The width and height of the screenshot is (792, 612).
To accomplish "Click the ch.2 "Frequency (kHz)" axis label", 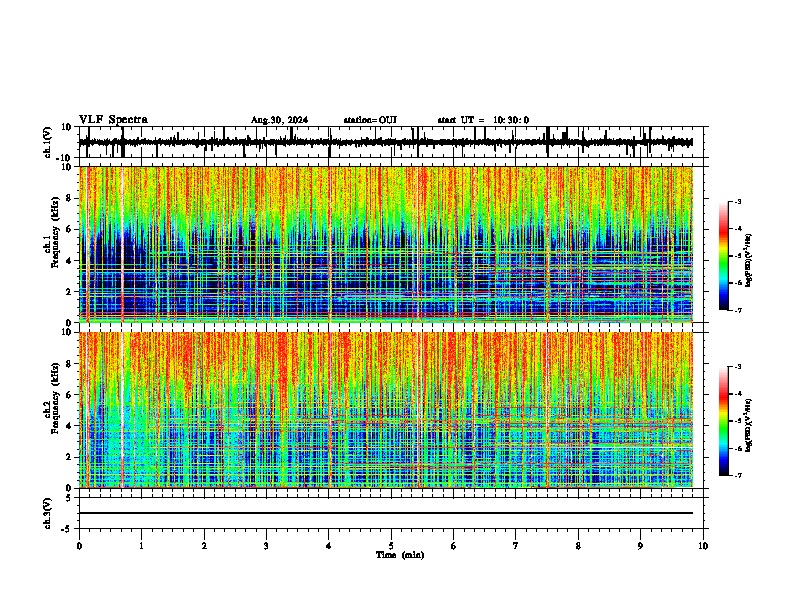I will tap(55, 398).
